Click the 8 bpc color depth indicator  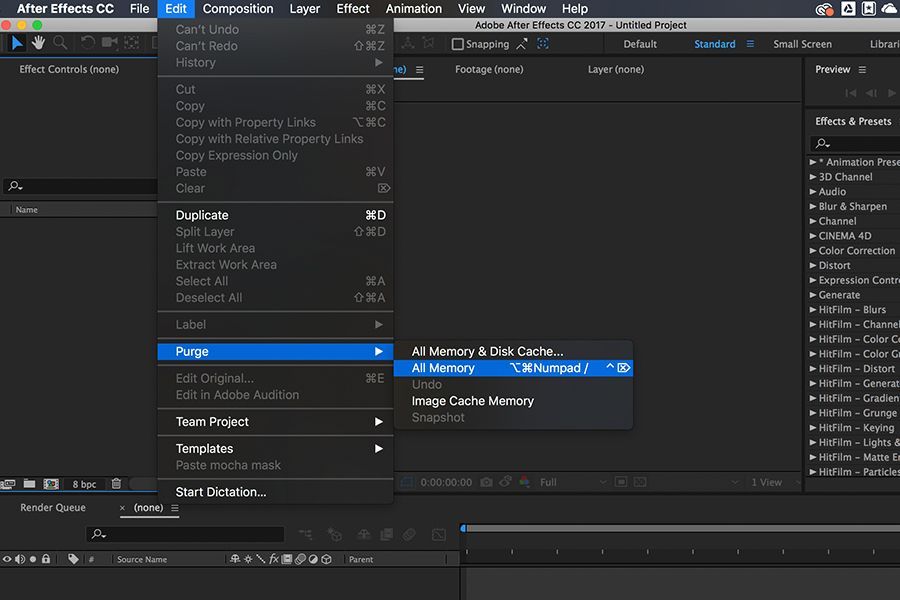pos(84,484)
